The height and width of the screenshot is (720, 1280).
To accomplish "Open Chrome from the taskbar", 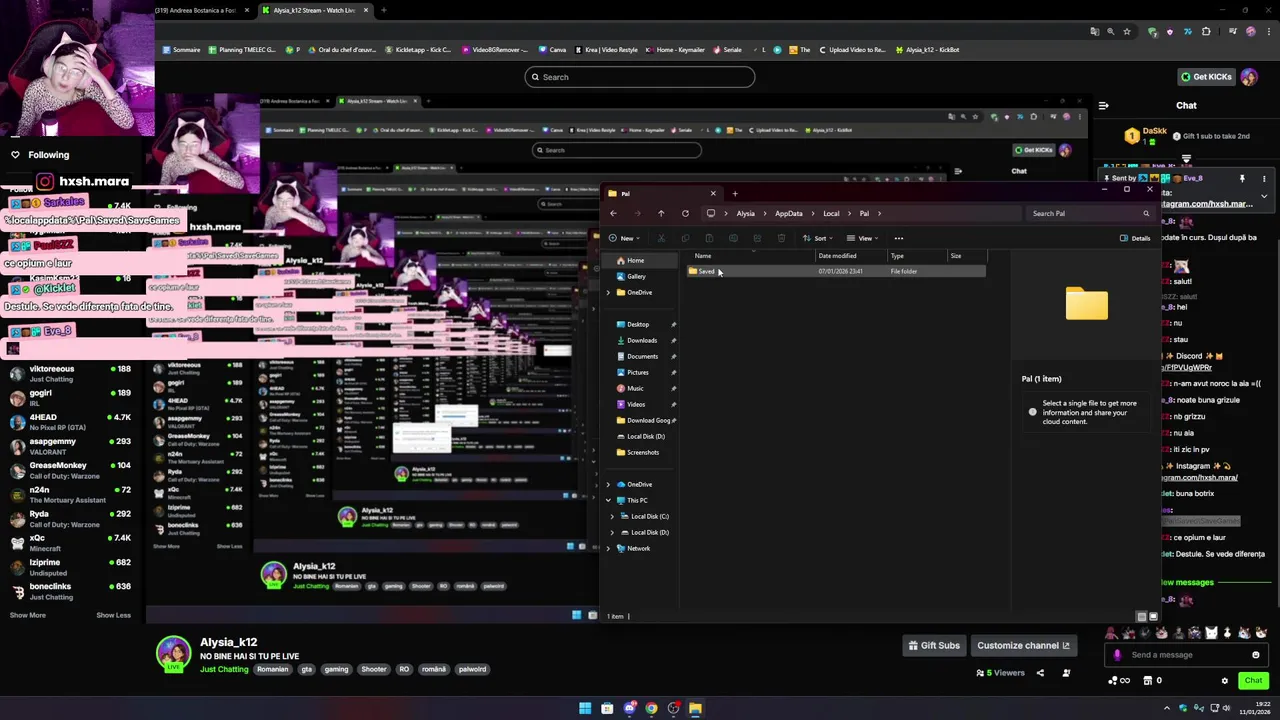I will [651, 708].
